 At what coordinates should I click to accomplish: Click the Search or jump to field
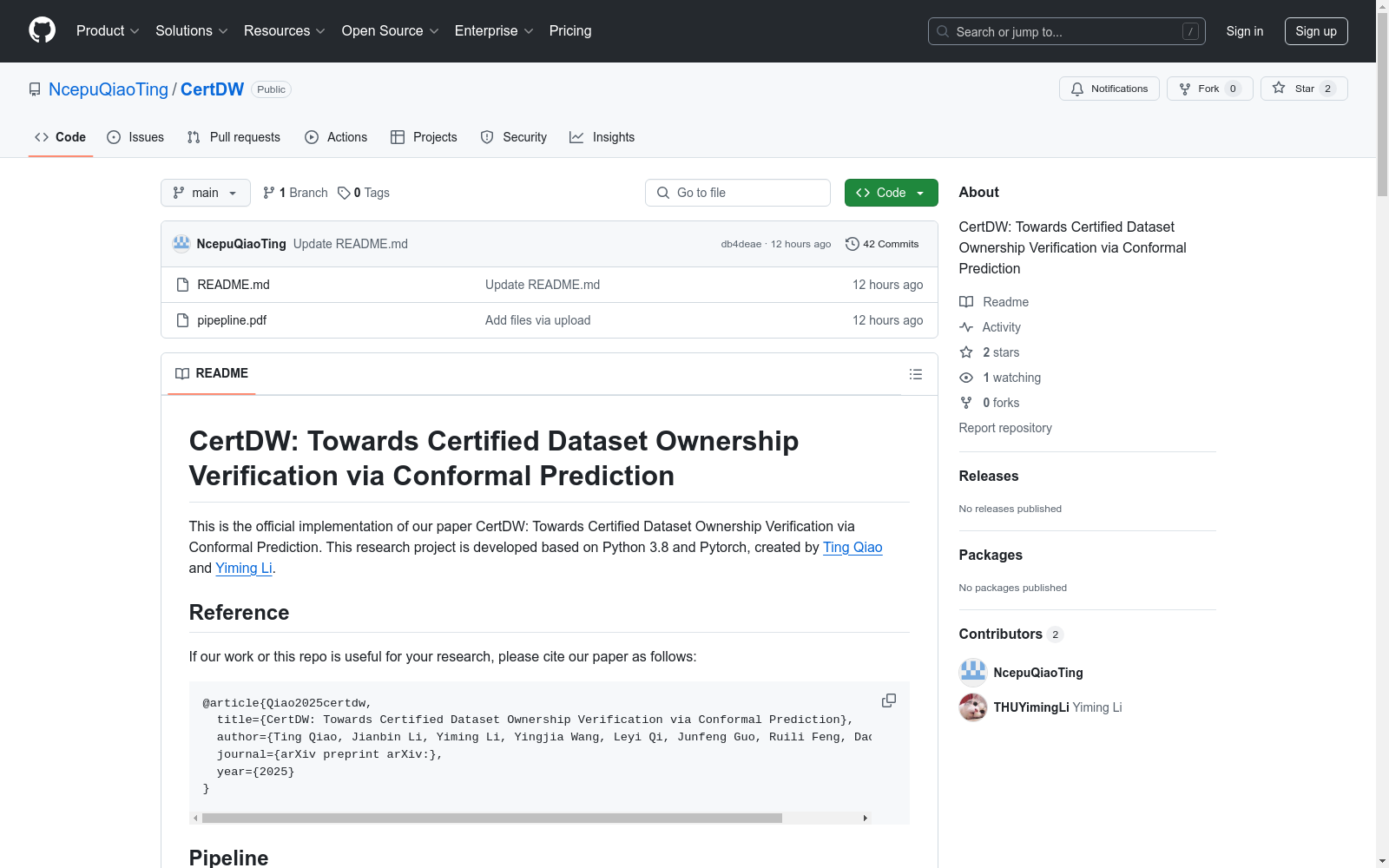click(1067, 31)
